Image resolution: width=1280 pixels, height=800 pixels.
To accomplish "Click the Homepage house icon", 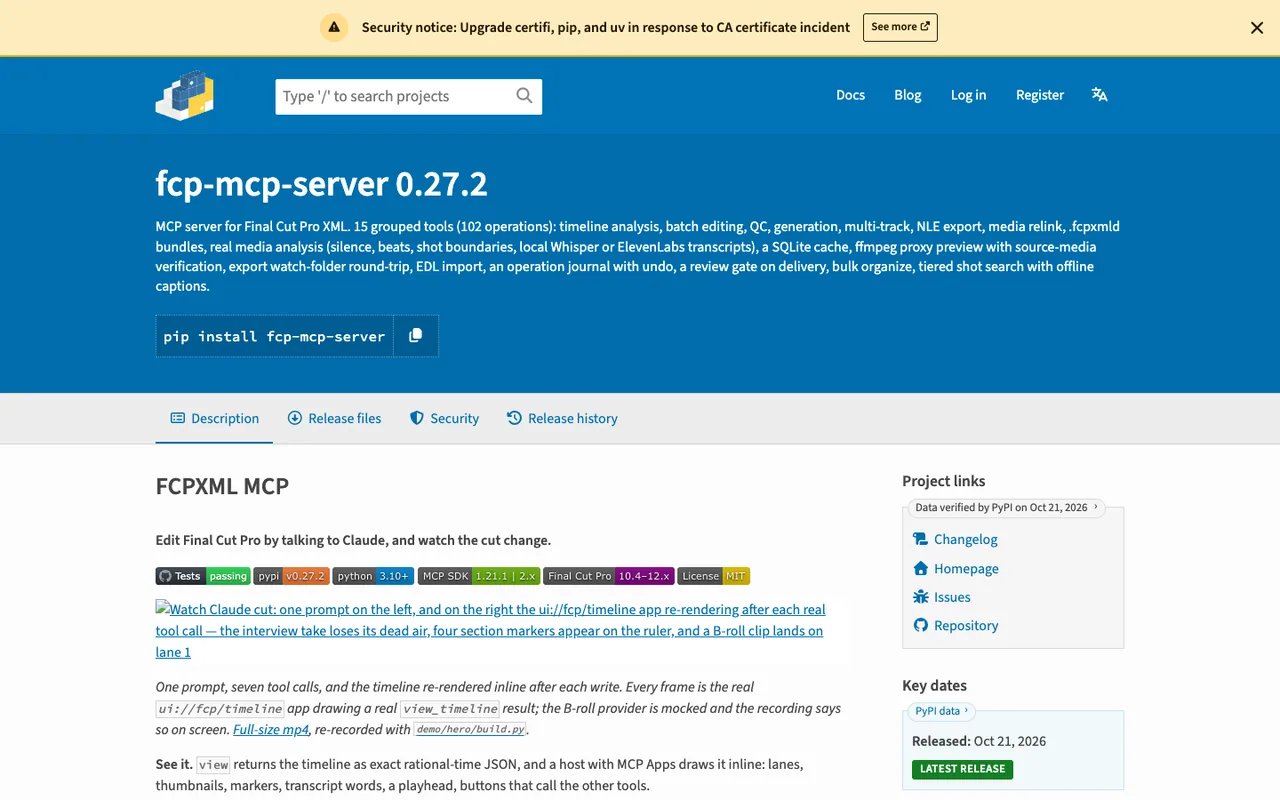I will 921,568.
